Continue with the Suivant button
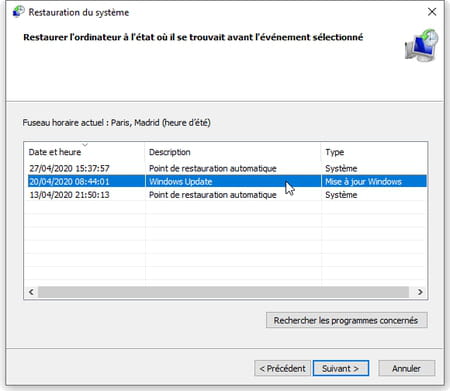The width and height of the screenshot is (450, 391). [x=341, y=368]
